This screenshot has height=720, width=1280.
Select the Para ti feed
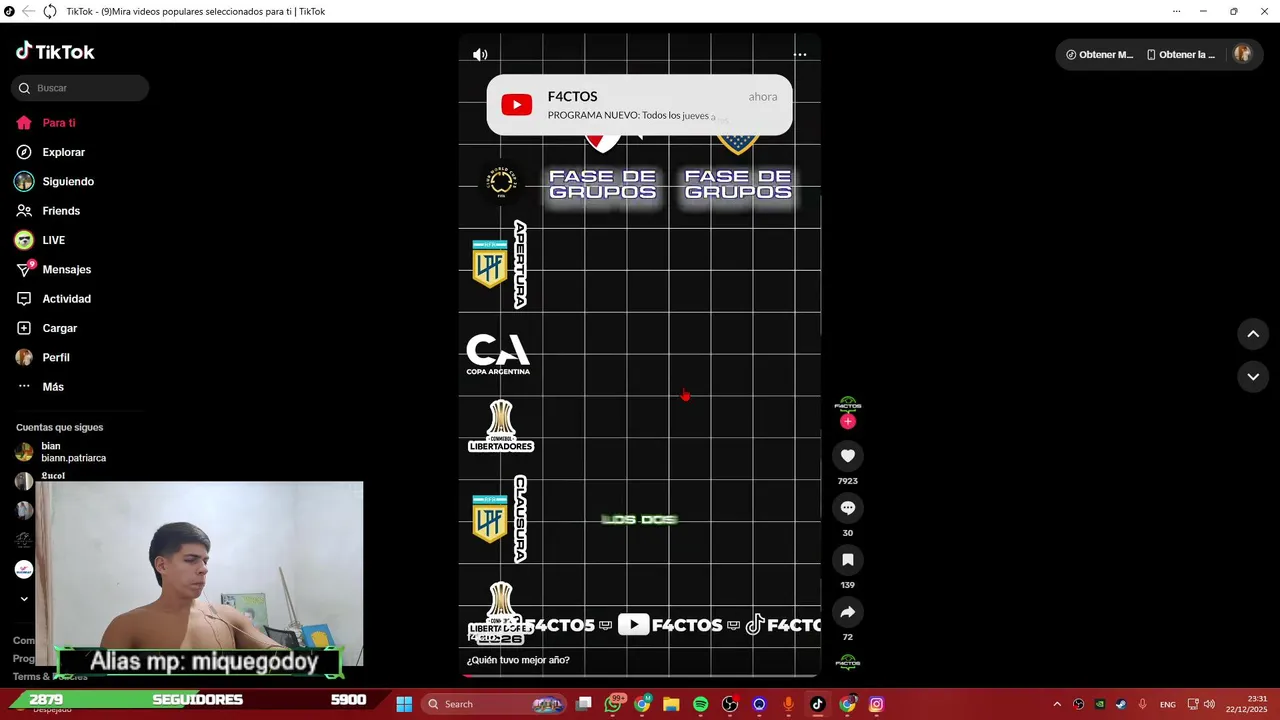point(46,123)
